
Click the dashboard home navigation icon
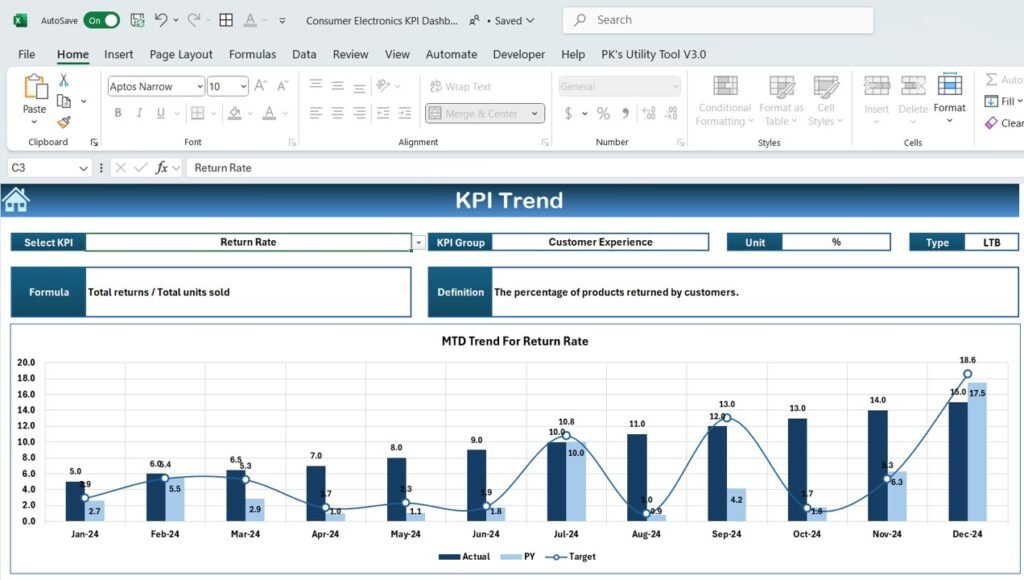(x=14, y=198)
